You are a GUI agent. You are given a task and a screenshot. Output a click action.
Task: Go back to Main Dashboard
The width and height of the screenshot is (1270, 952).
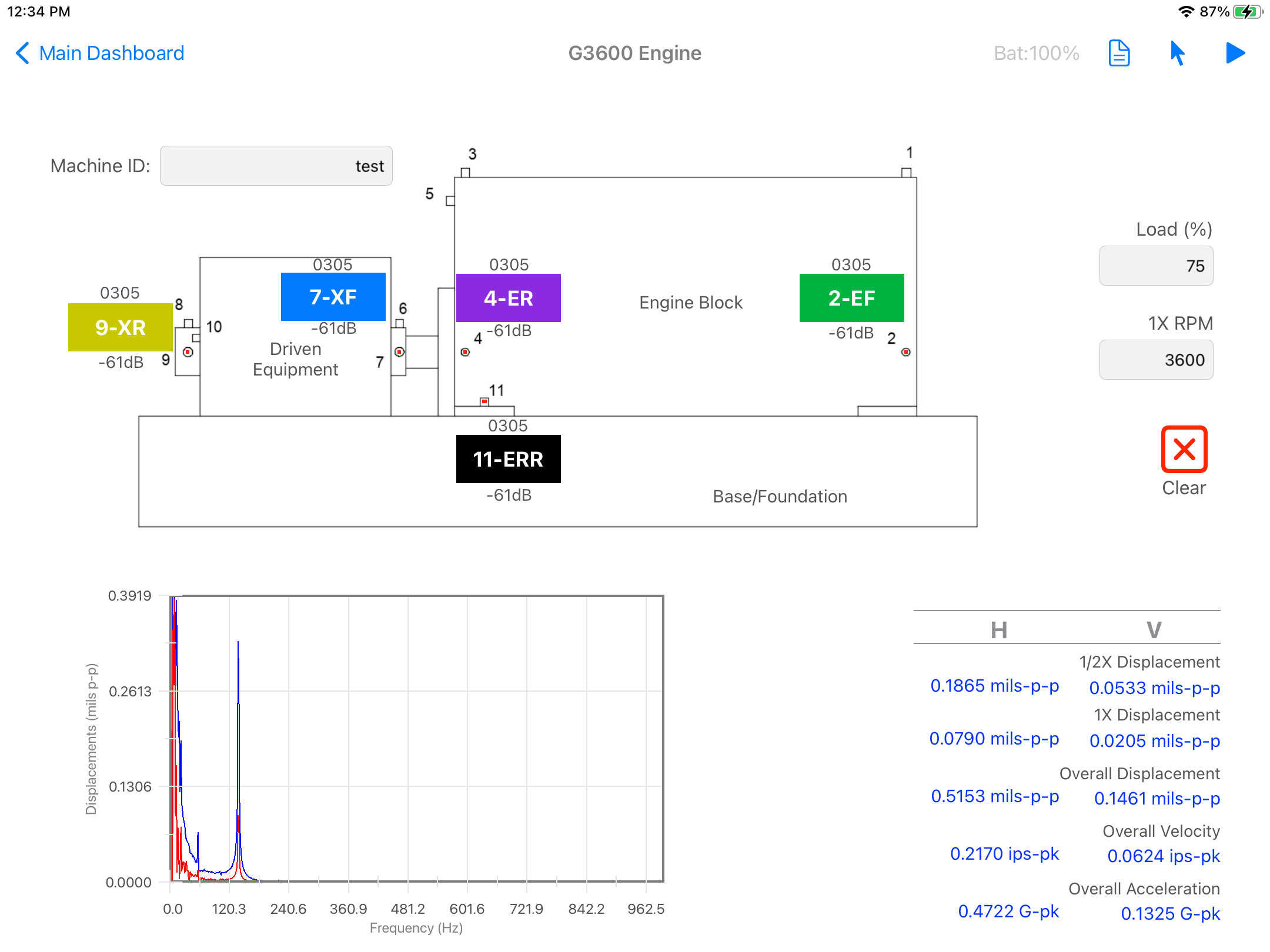[99, 53]
